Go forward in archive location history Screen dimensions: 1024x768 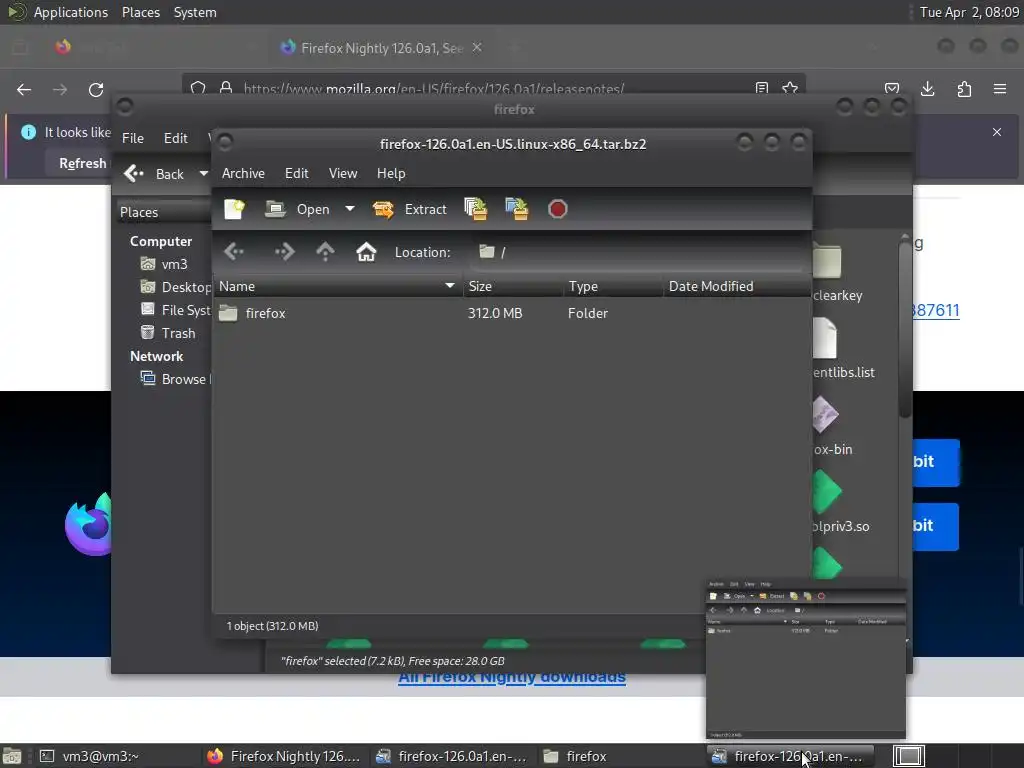pos(284,251)
